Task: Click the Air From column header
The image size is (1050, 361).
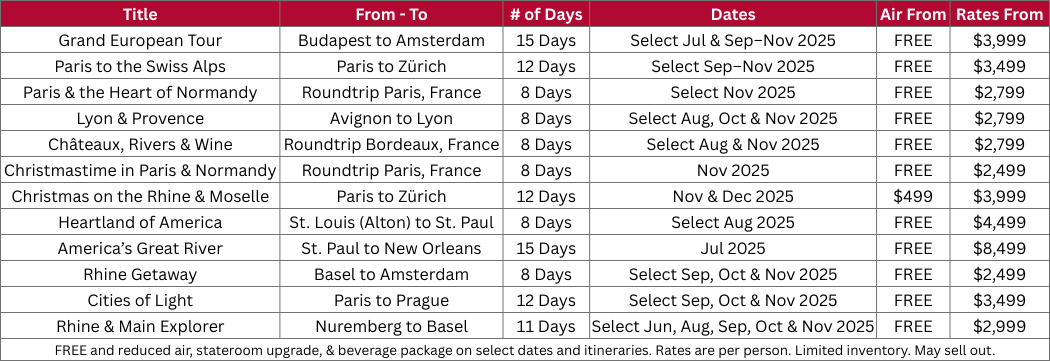Action: [x=913, y=14]
